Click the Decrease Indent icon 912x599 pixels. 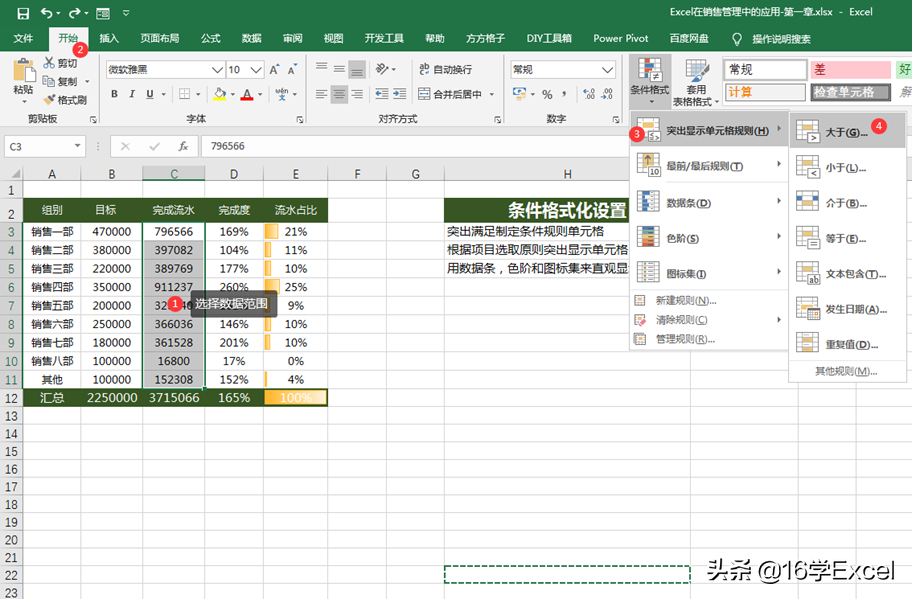[x=382, y=94]
